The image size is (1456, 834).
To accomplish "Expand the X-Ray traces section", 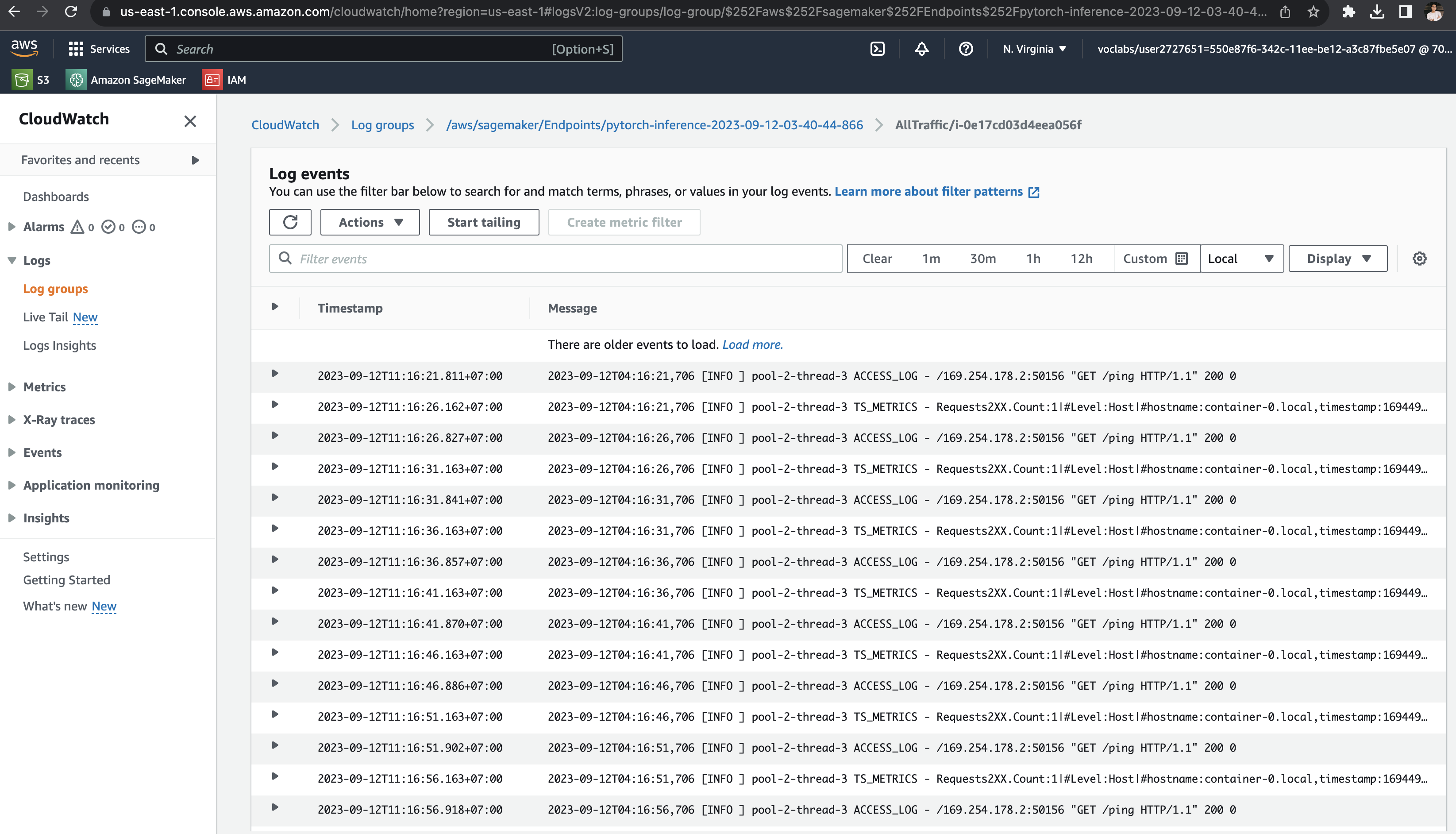I will [x=12, y=419].
